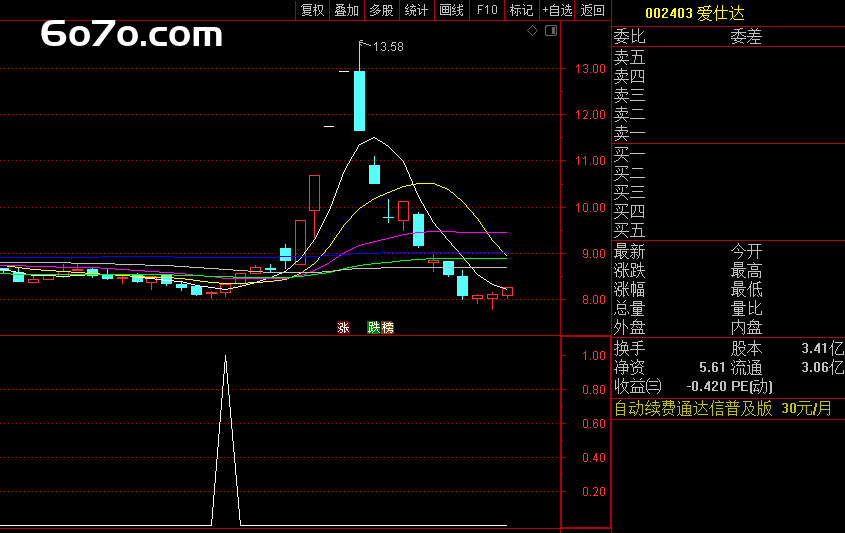
Task: Click the 收益 value -0.420
Action: [x=706, y=386]
